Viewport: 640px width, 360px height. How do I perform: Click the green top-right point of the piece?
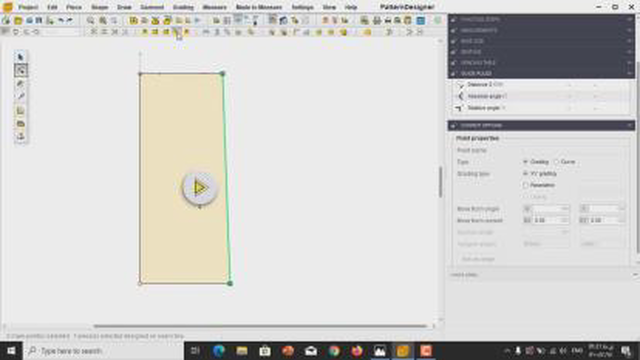[222, 74]
